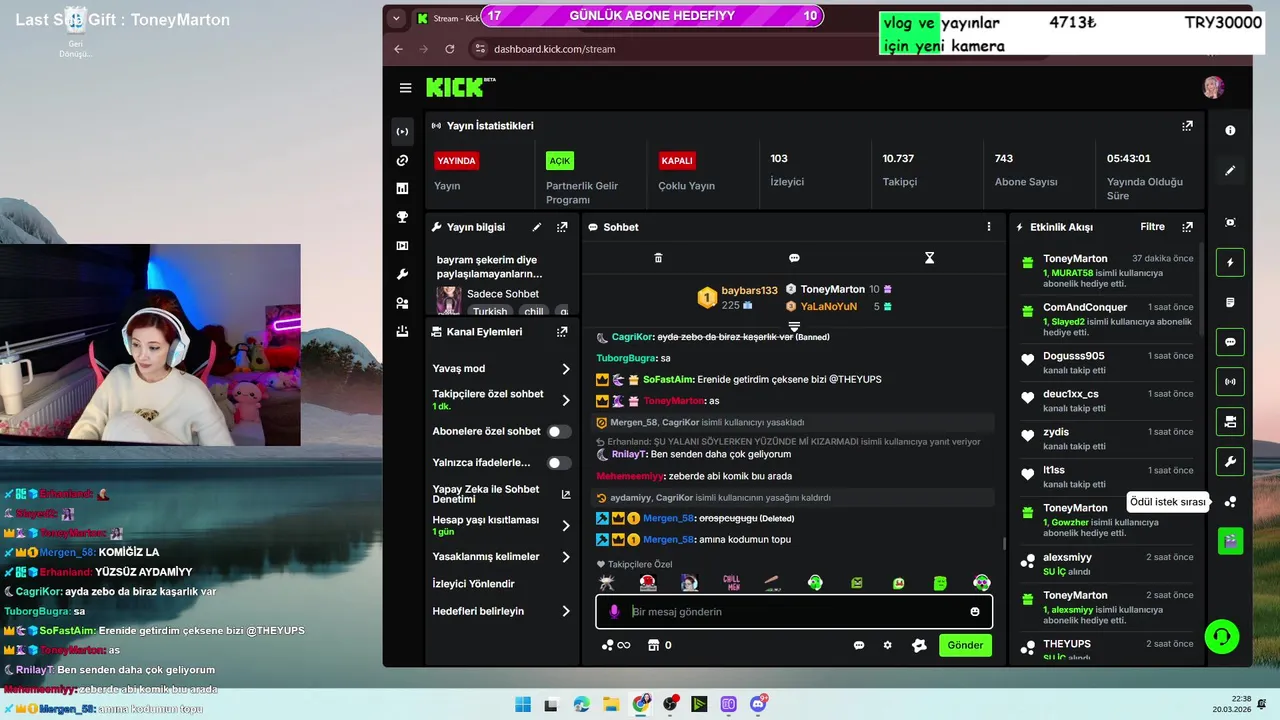The image size is (1280, 720).
Task: Click the Kick logo
Action: pos(460,87)
